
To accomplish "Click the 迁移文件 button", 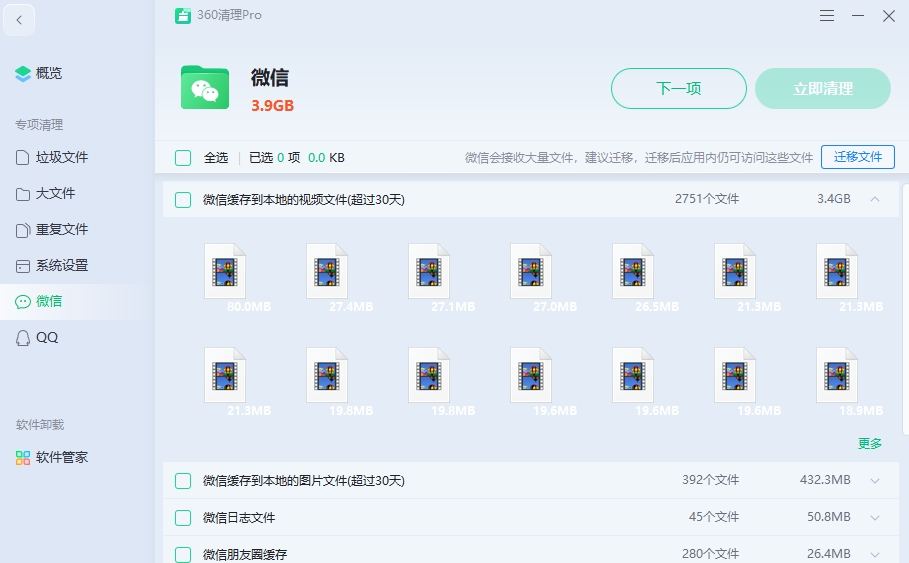I will (x=857, y=157).
